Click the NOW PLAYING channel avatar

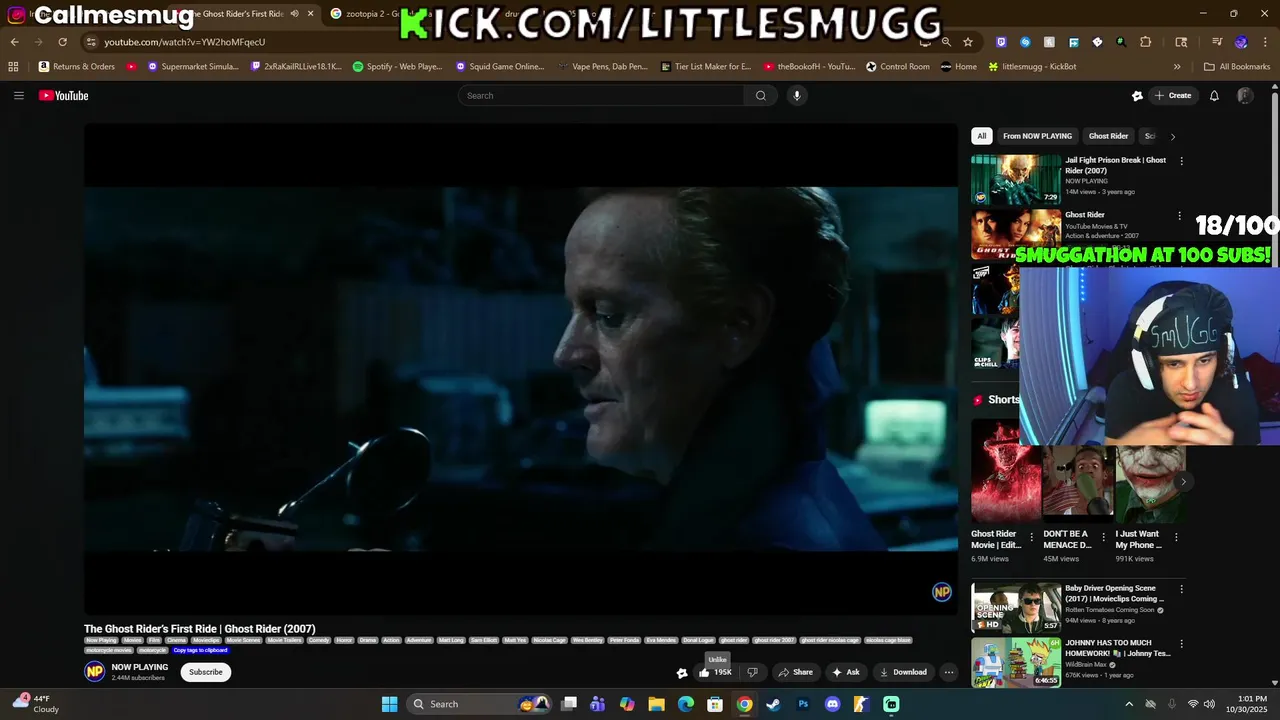point(94,672)
